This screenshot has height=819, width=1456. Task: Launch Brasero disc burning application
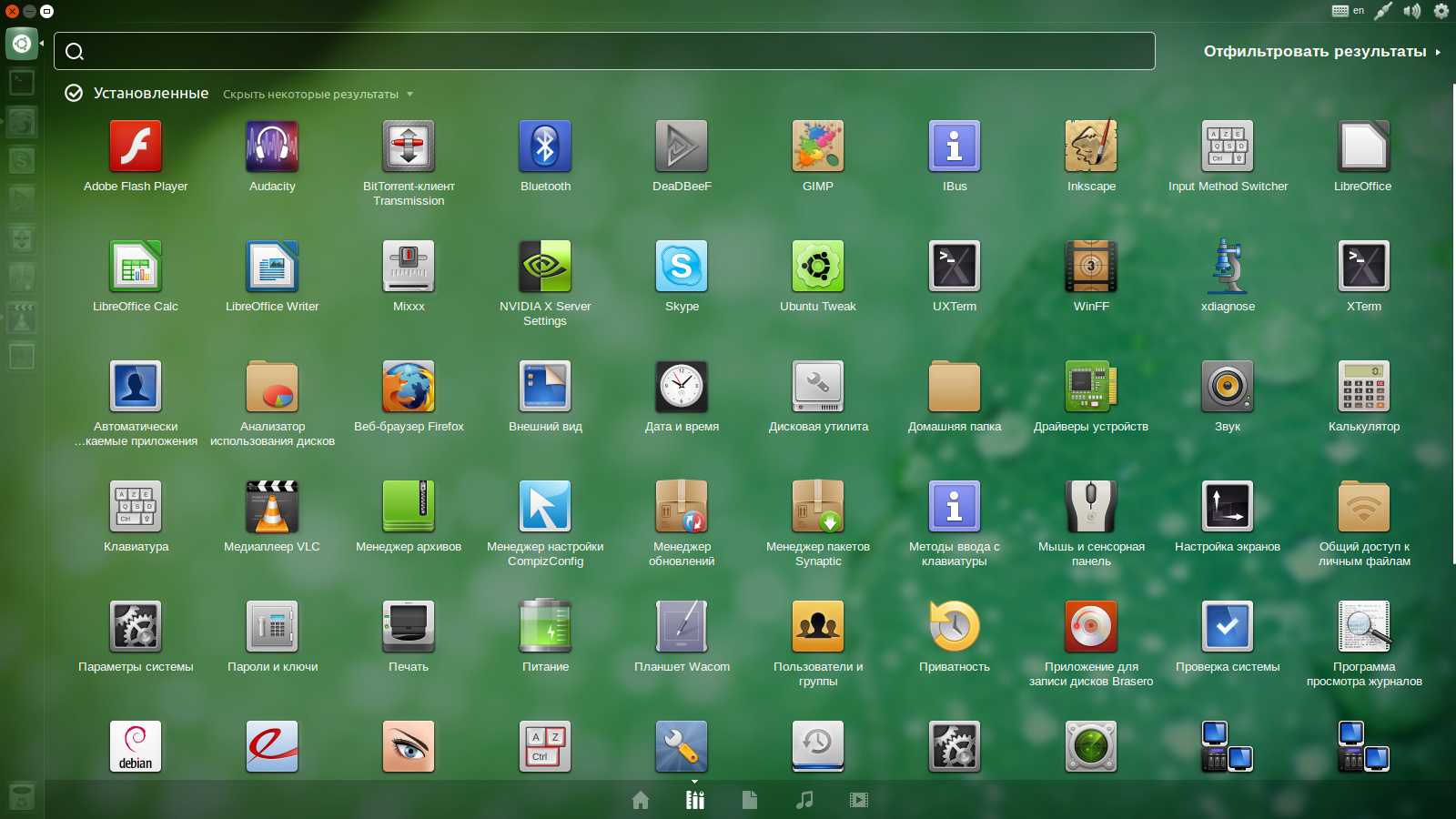tap(1091, 627)
